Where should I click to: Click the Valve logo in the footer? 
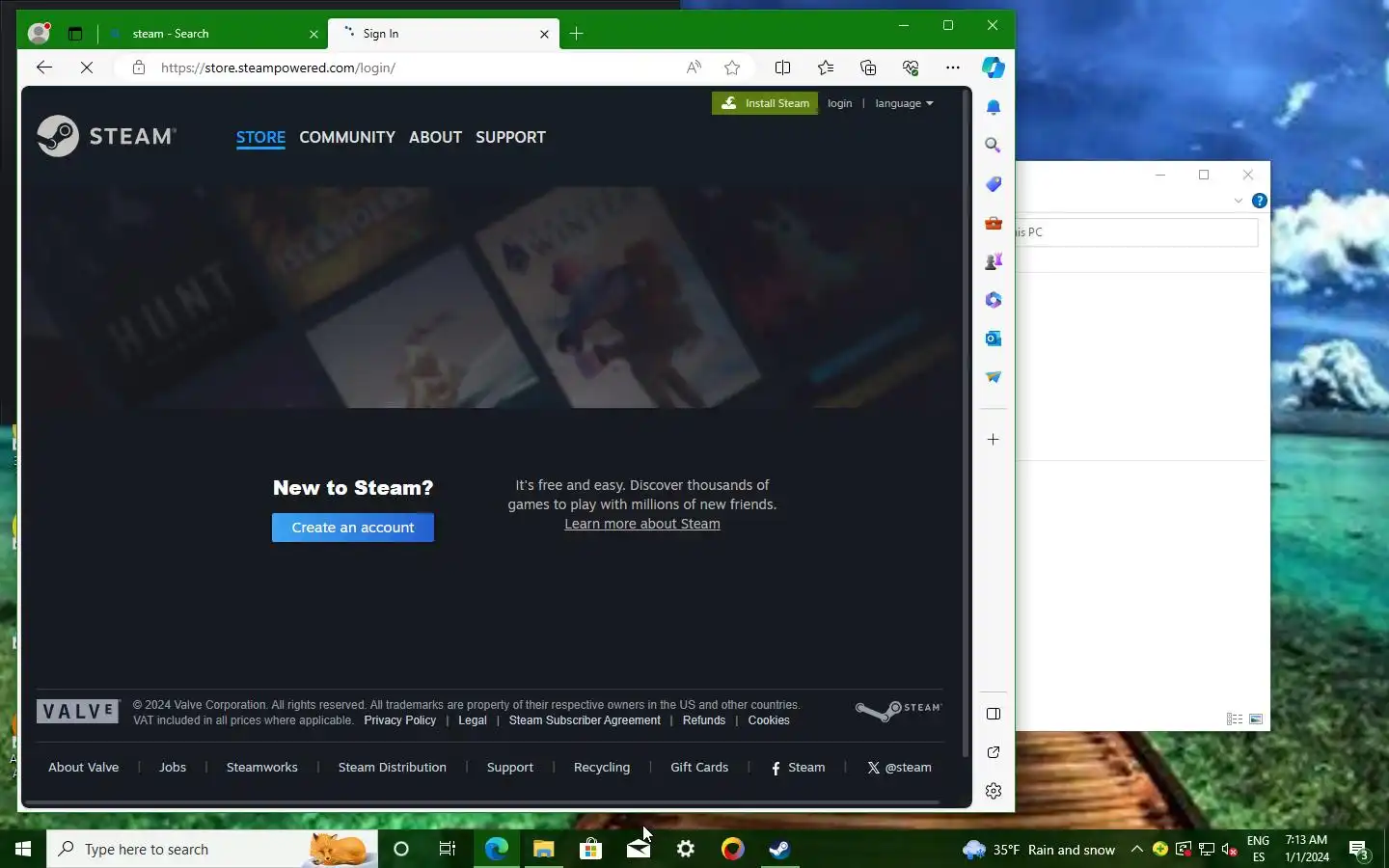pyautogui.click(x=78, y=712)
